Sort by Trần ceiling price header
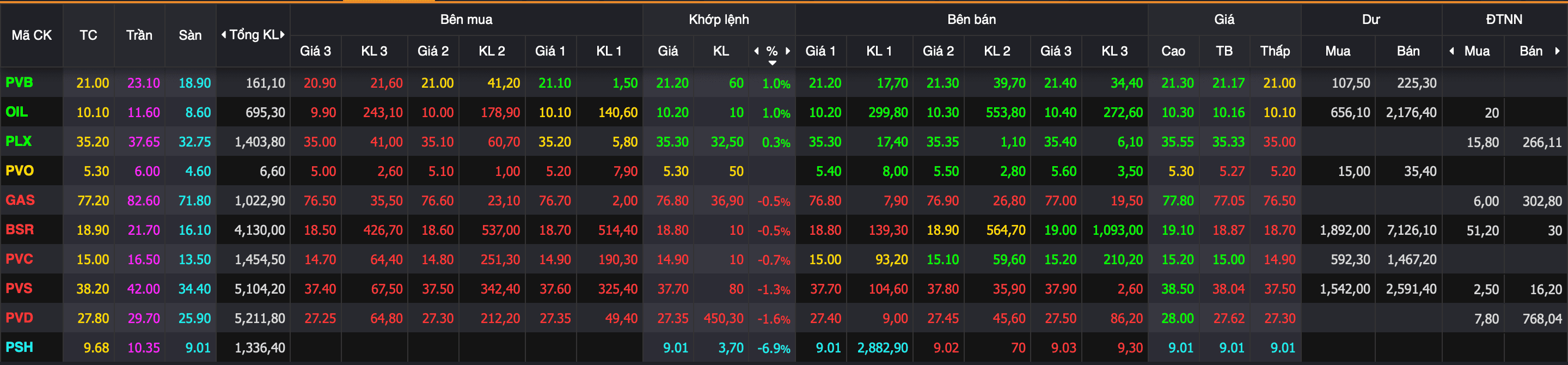This screenshot has height=365, width=1568. 139,35
